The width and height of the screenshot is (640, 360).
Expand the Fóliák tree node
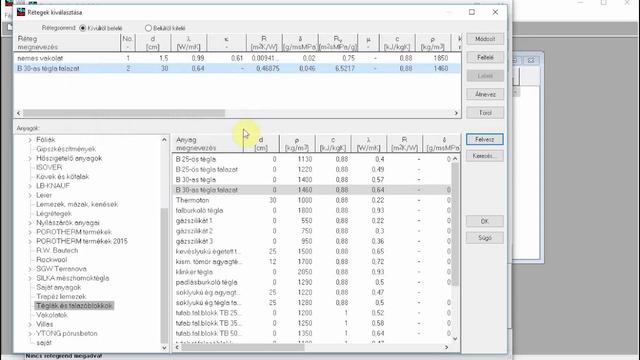[x=30, y=140]
